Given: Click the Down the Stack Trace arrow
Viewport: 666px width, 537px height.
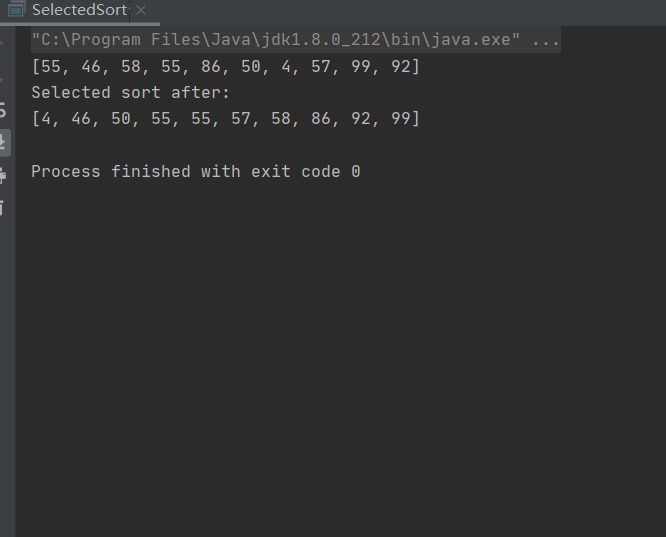Looking at the screenshot, I should [2, 79].
